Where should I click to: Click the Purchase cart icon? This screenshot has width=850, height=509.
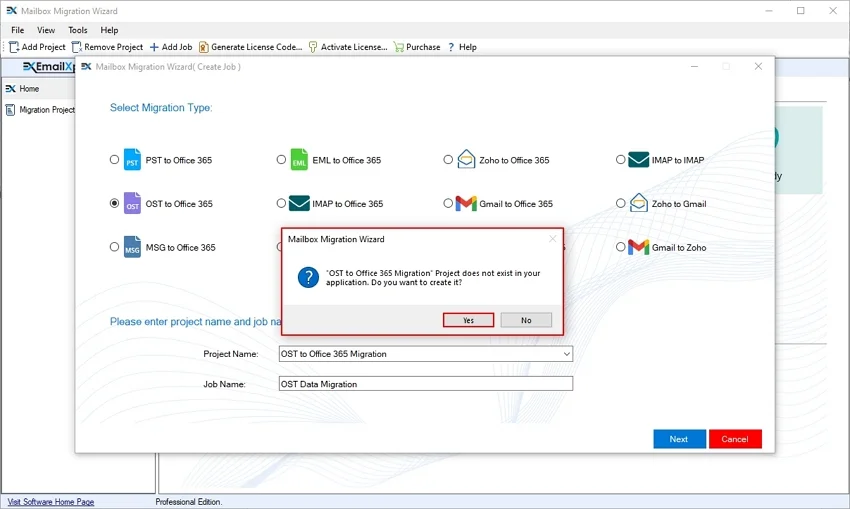point(399,47)
